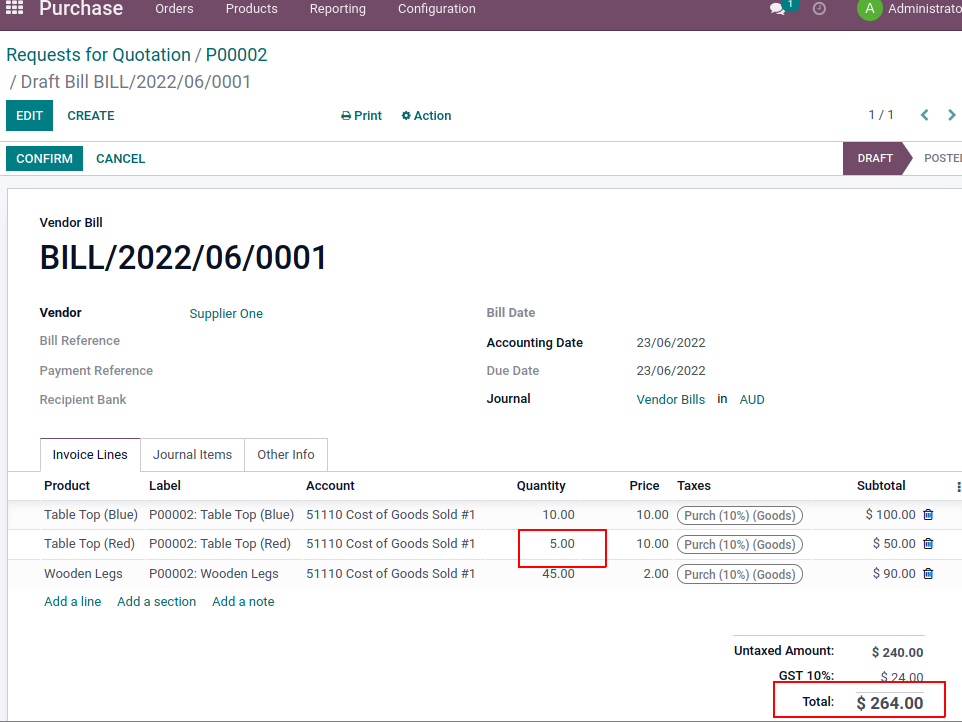Go to next record arrow
Image resolution: width=962 pixels, height=722 pixels.
951,115
